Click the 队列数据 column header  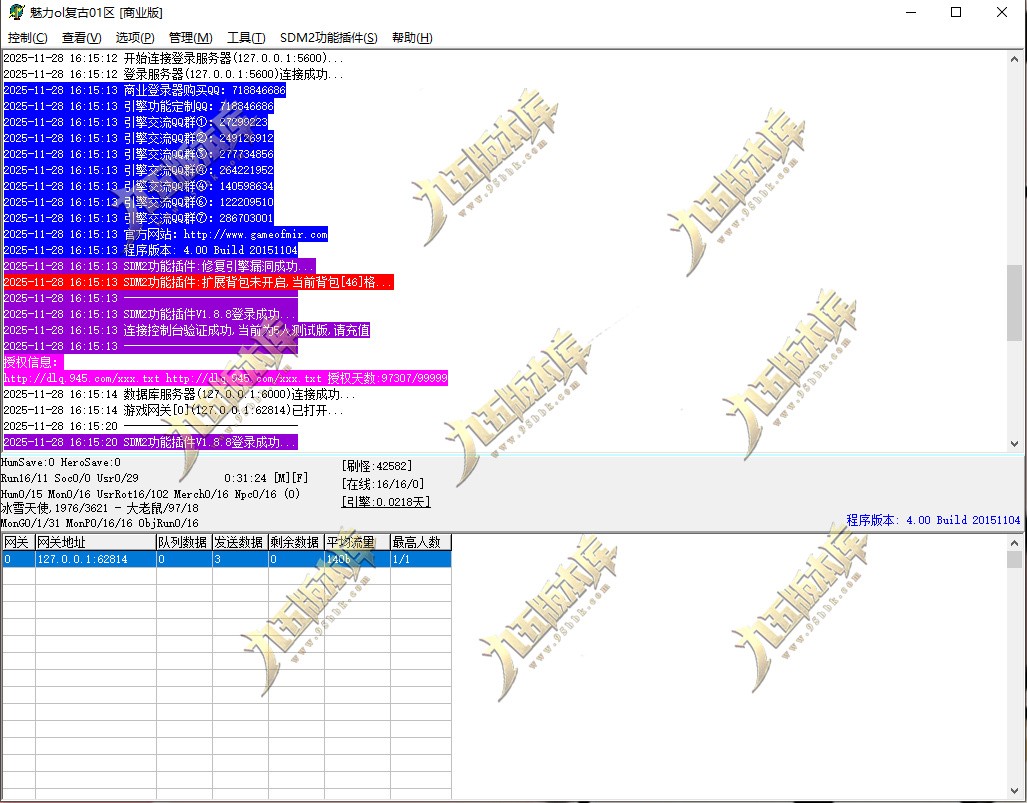pyautogui.click(x=184, y=542)
